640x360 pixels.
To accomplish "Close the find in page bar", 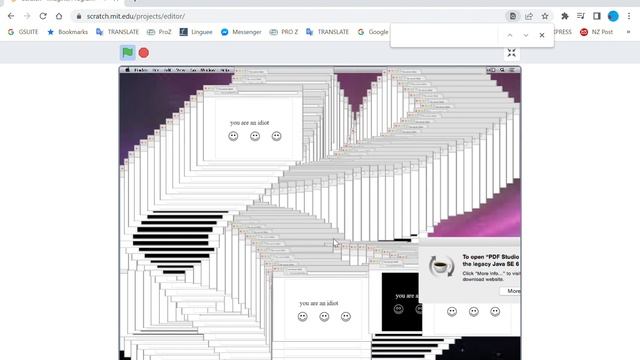I will (542, 36).
